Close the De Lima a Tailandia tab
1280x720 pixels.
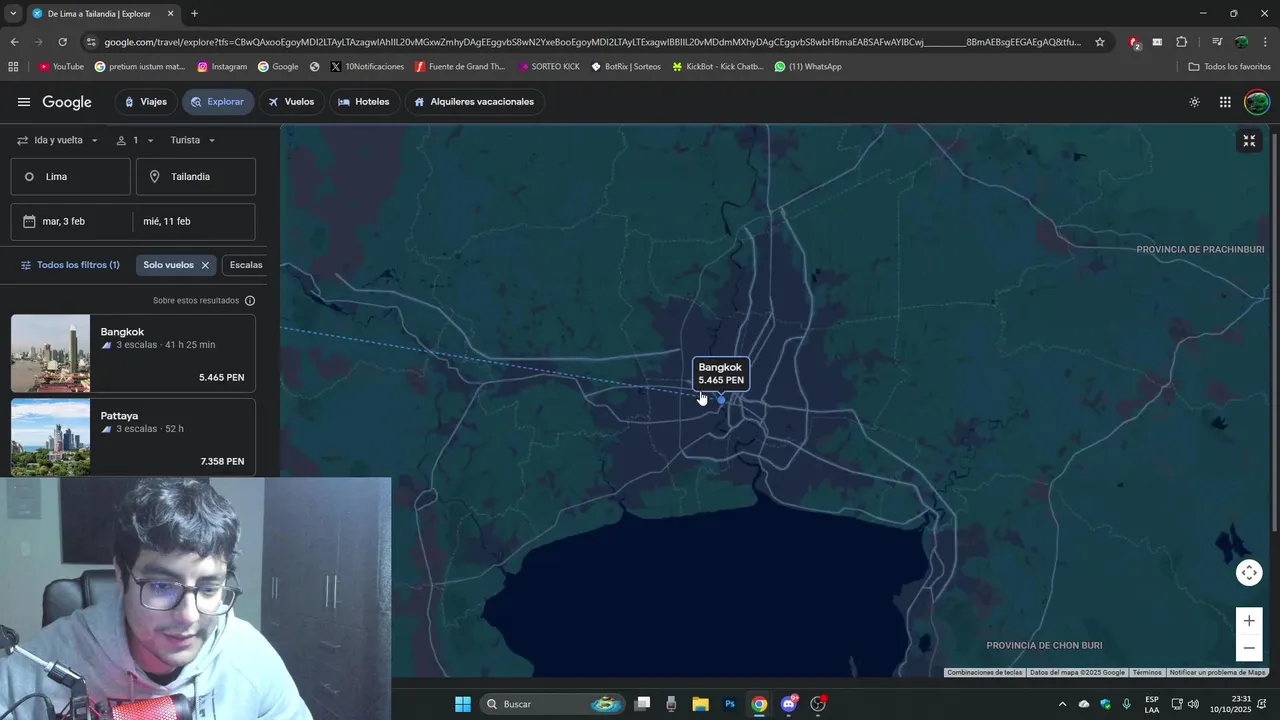[170, 14]
